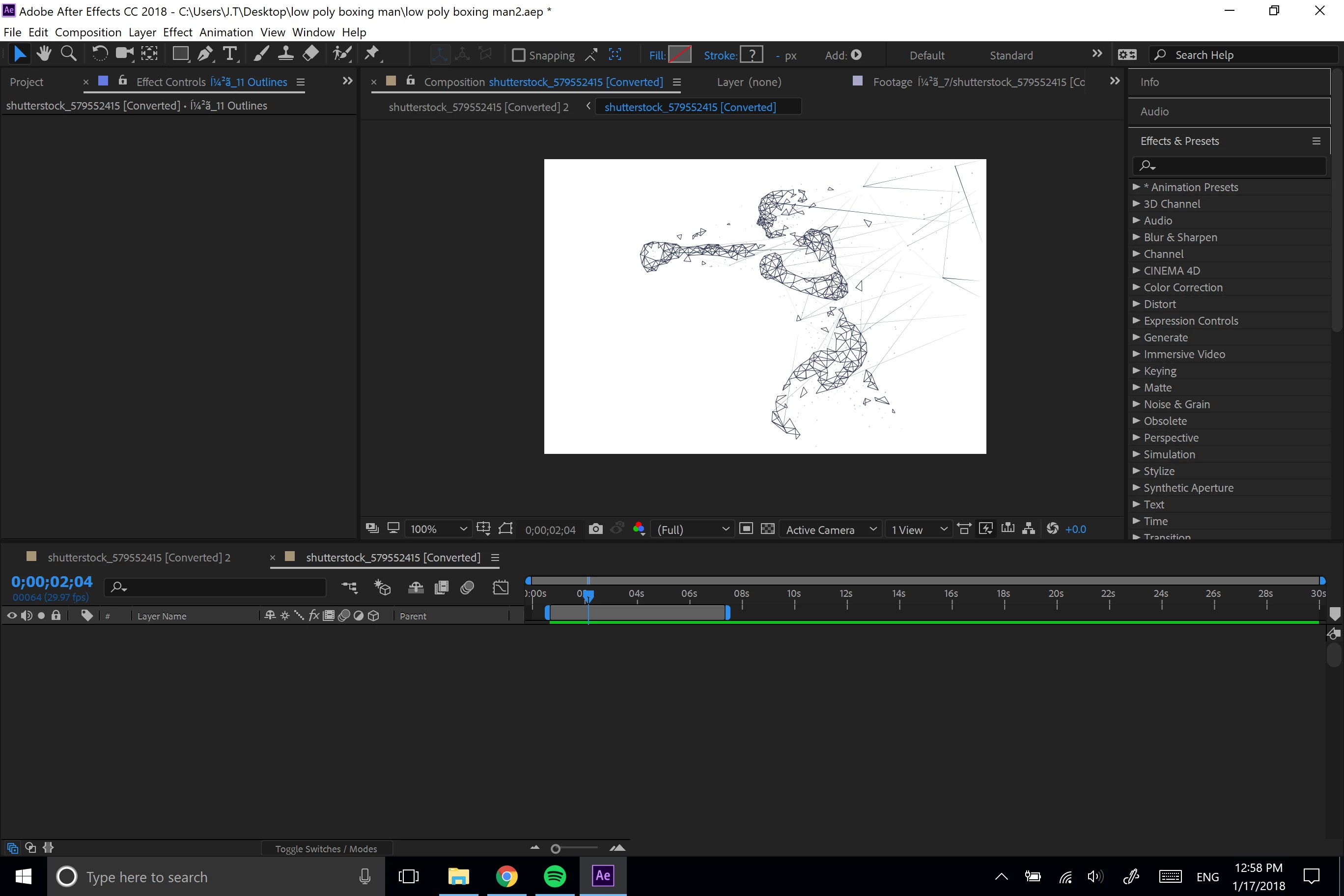The height and width of the screenshot is (896, 1344).
Task: Open the Active Camera dropdown
Action: point(830,530)
